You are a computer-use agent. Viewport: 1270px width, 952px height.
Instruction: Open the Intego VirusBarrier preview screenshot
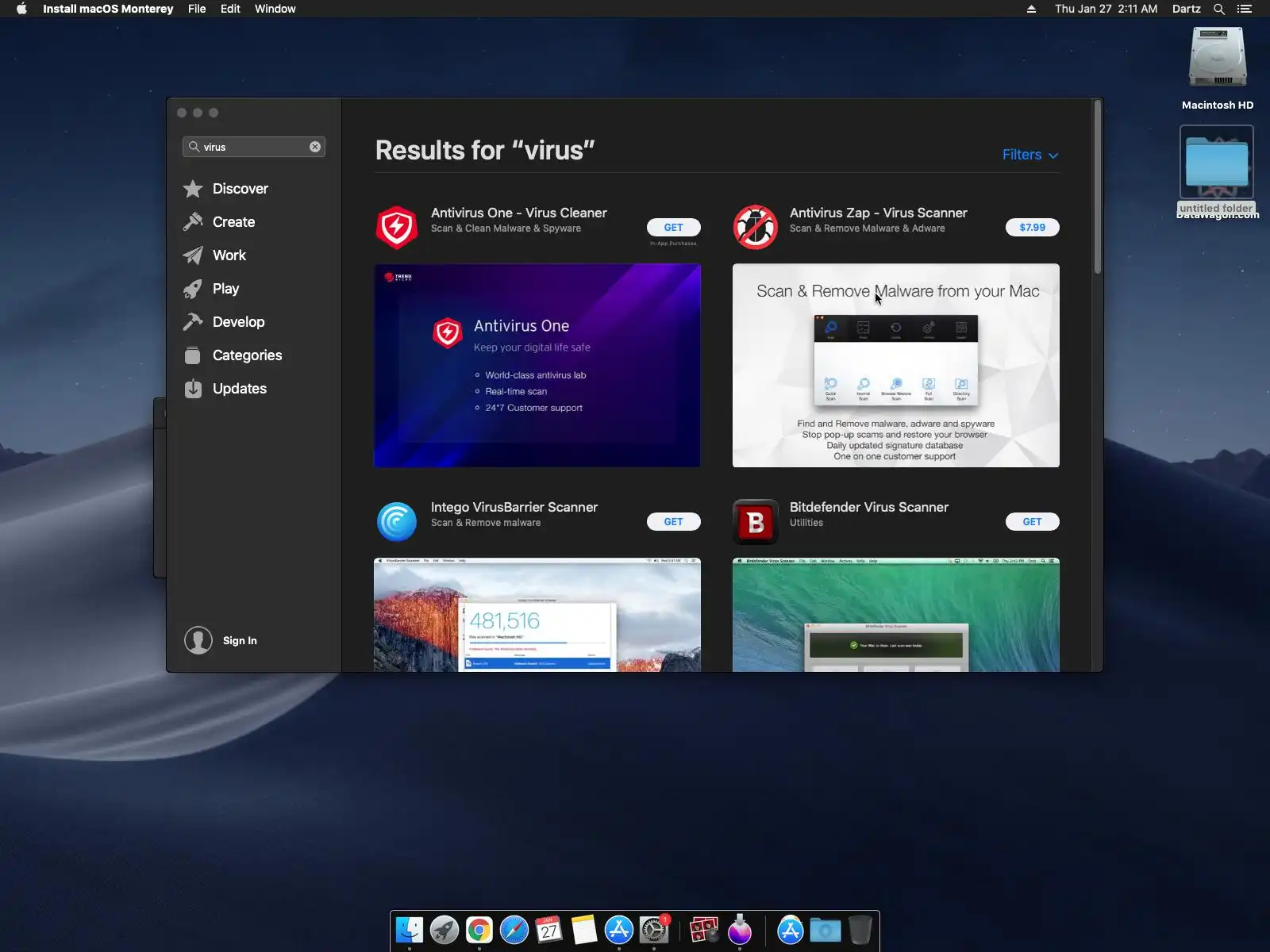pyautogui.click(x=537, y=615)
